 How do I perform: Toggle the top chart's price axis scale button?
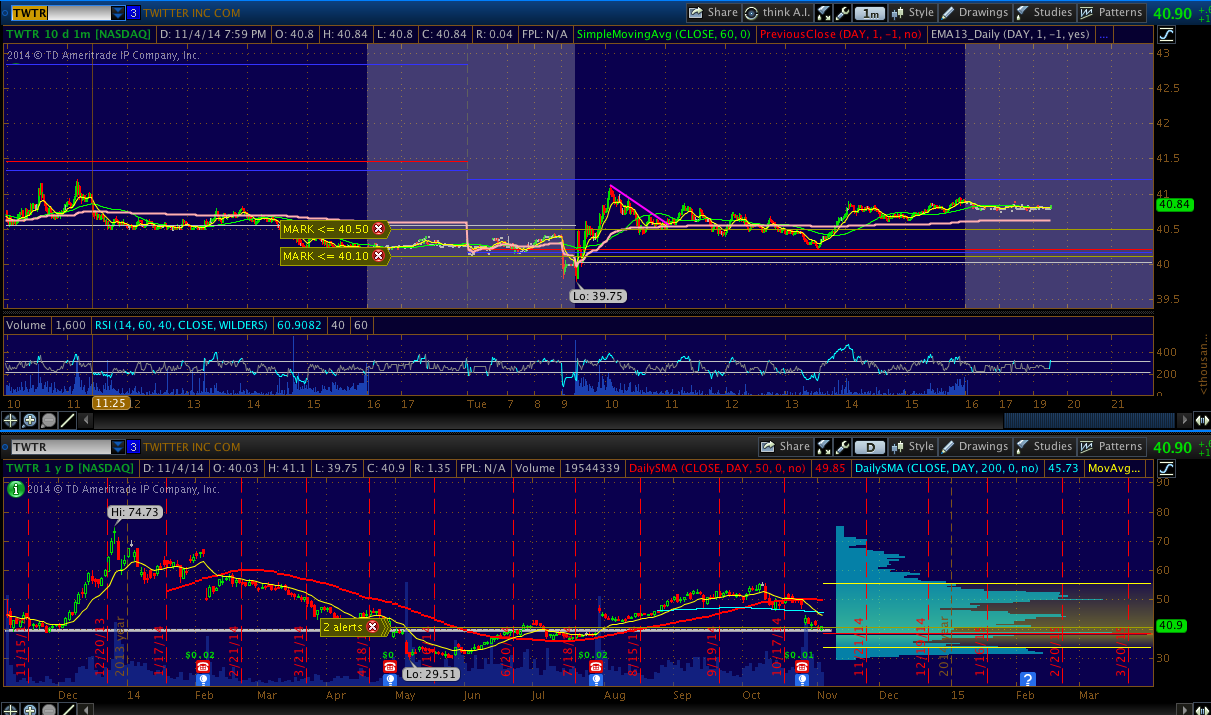[x=1165, y=34]
